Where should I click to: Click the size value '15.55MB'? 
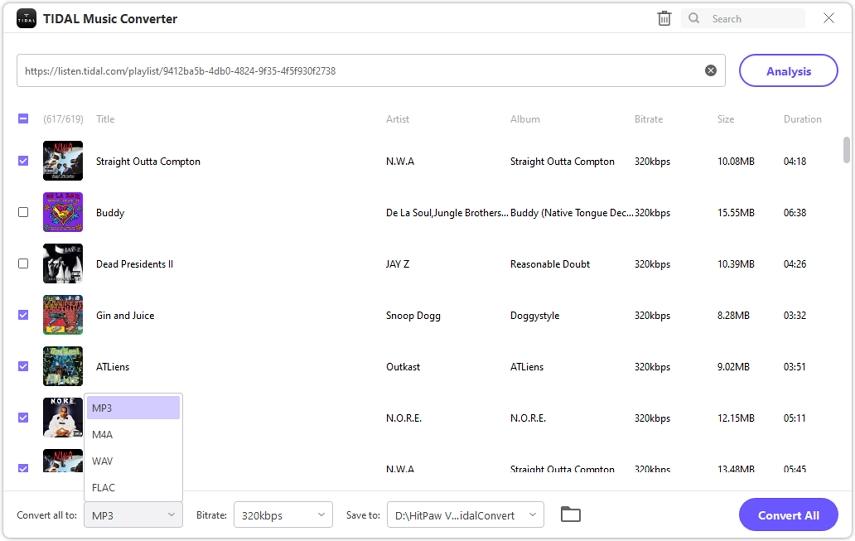(736, 213)
